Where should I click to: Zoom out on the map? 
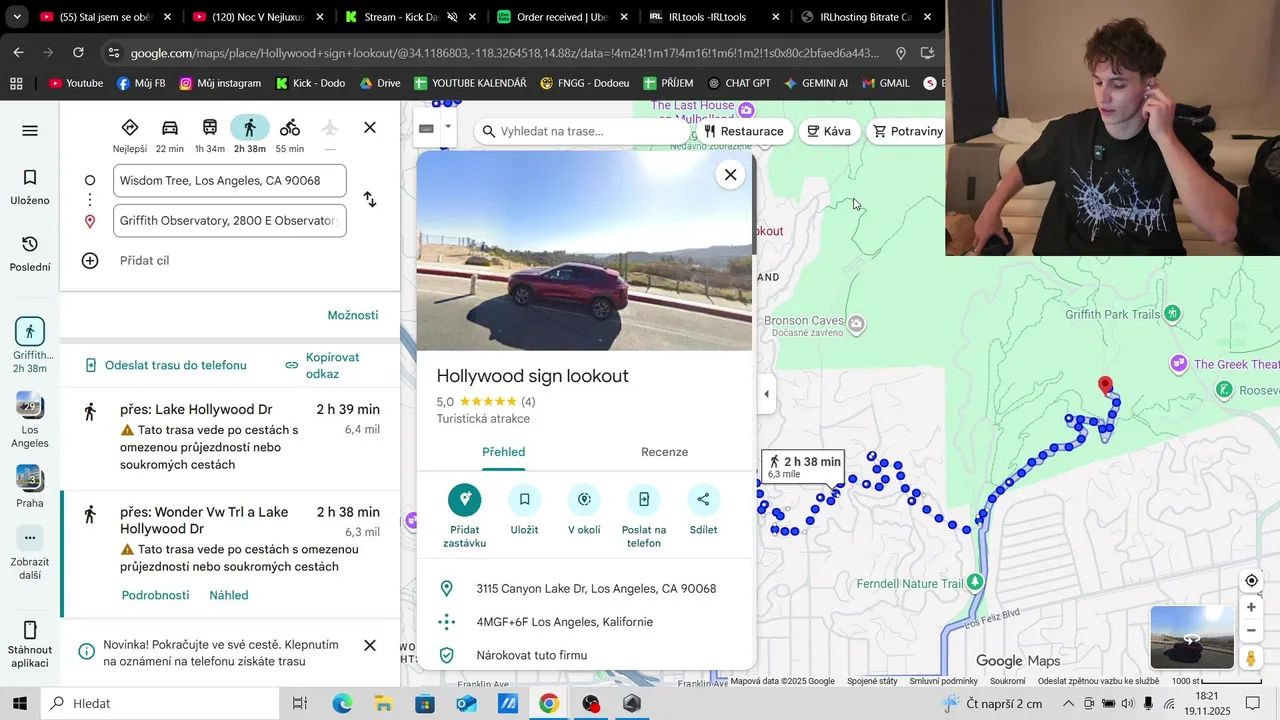pos(1251,631)
